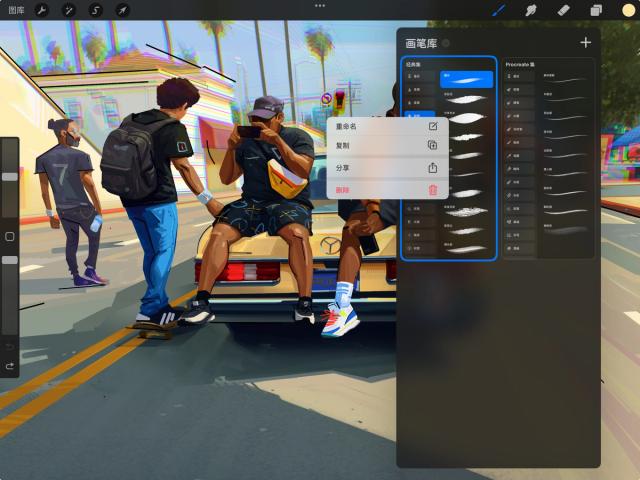Return to the 图库 gallery
The height and width of the screenshot is (480, 640).
16,10
